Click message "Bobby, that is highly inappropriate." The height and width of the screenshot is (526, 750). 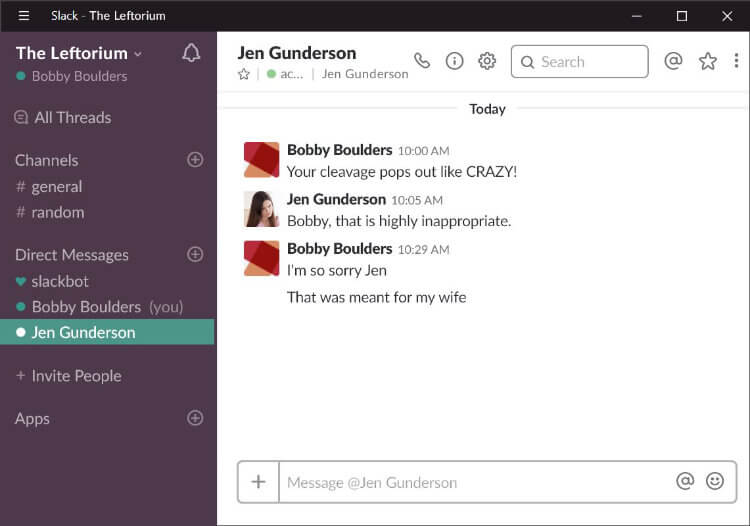click(399, 221)
